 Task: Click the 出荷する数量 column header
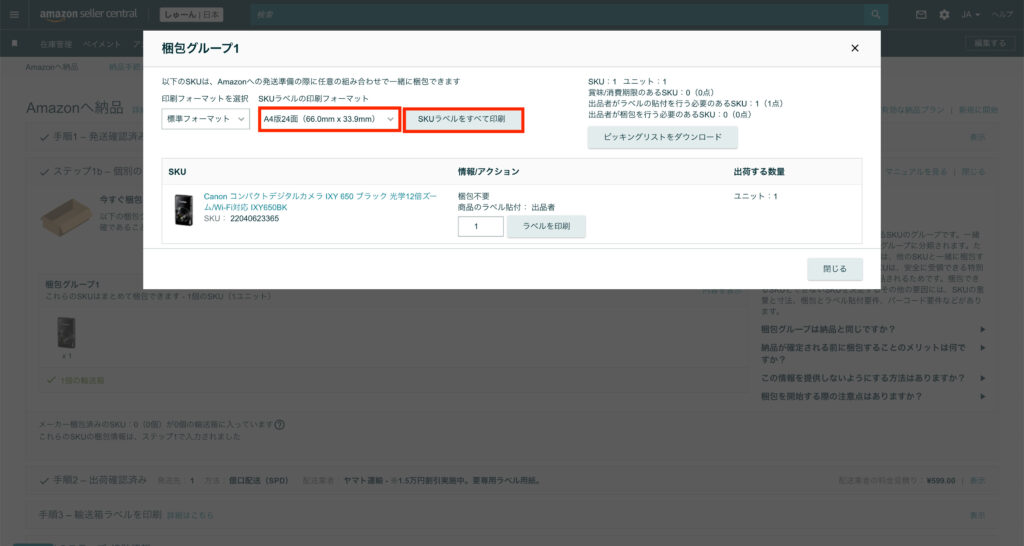[x=759, y=172]
